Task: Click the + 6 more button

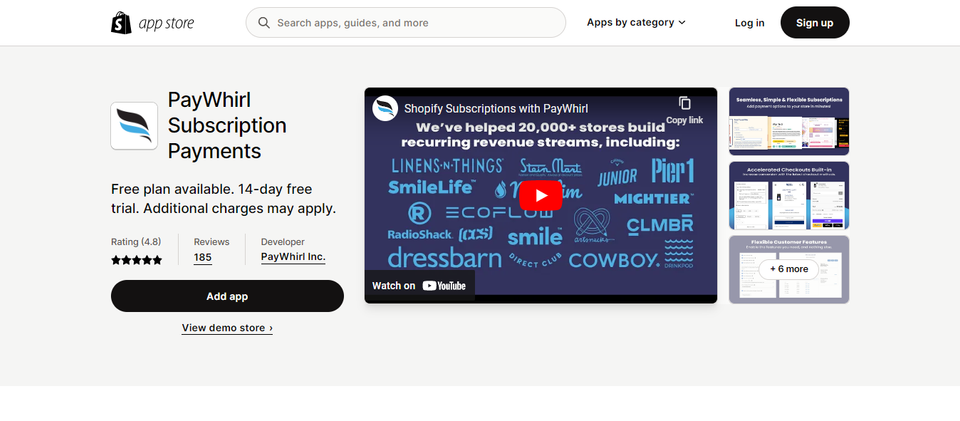Action: coord(789,269)
